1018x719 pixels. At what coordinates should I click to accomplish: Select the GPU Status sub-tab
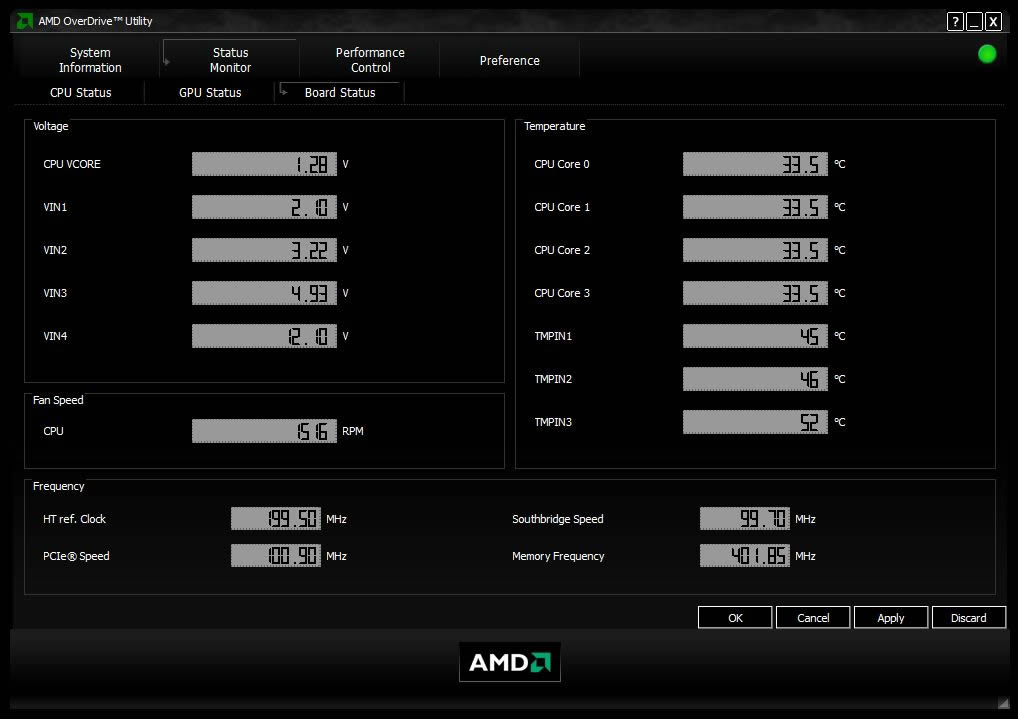tap(210, 93)
